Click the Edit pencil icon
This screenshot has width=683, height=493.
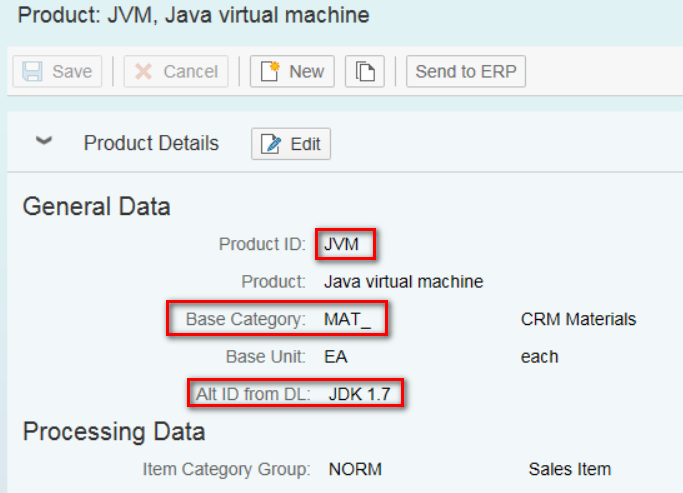point(271,144)
